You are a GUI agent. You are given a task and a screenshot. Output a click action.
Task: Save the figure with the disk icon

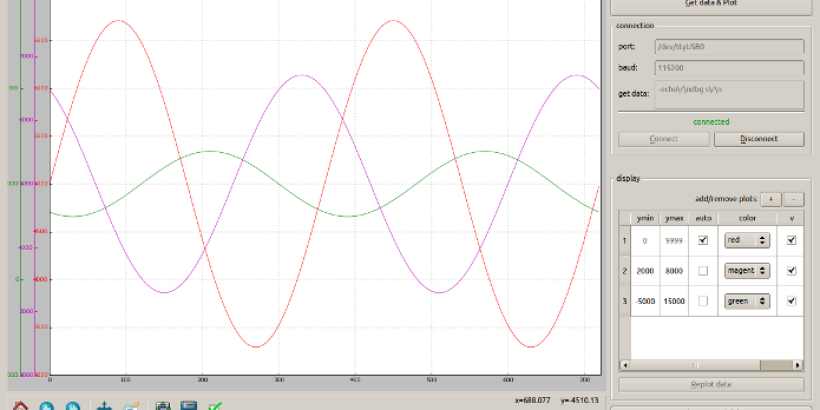(189, 406)
